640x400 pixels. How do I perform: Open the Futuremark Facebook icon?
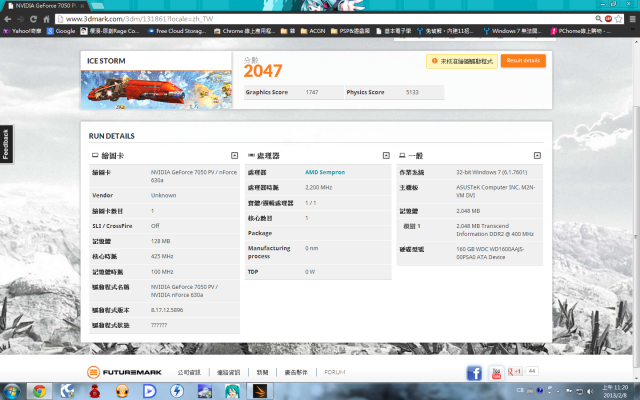point(474,373)
